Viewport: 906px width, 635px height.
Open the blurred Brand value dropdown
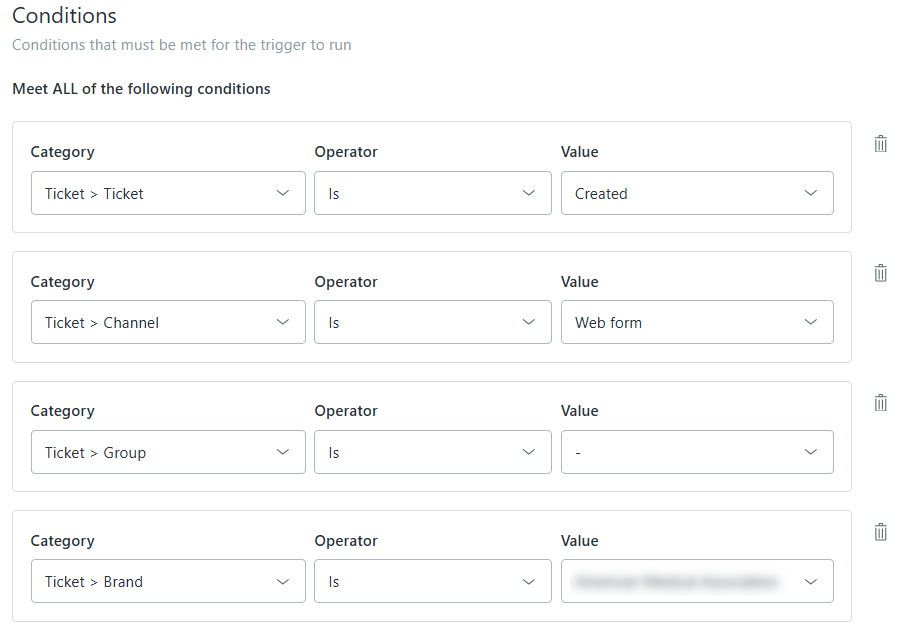coord(696,582)
